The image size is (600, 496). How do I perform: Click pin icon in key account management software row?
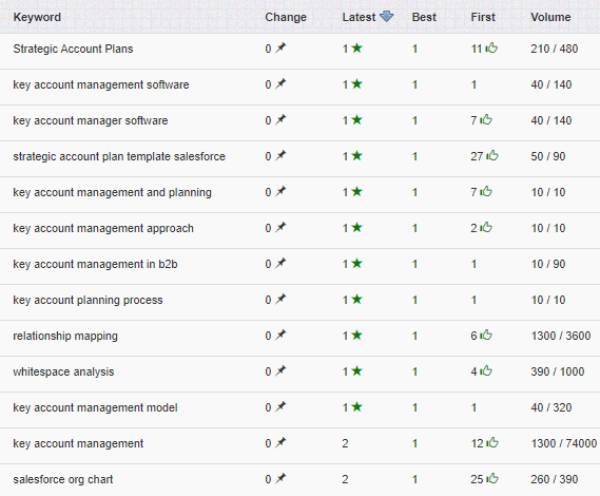tap(281, 84)
